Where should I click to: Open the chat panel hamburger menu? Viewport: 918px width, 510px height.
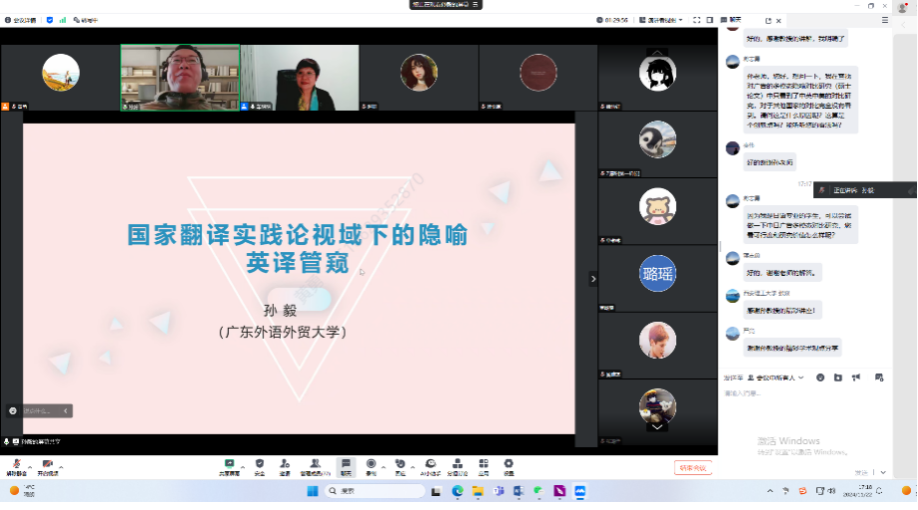coord(885,20)
